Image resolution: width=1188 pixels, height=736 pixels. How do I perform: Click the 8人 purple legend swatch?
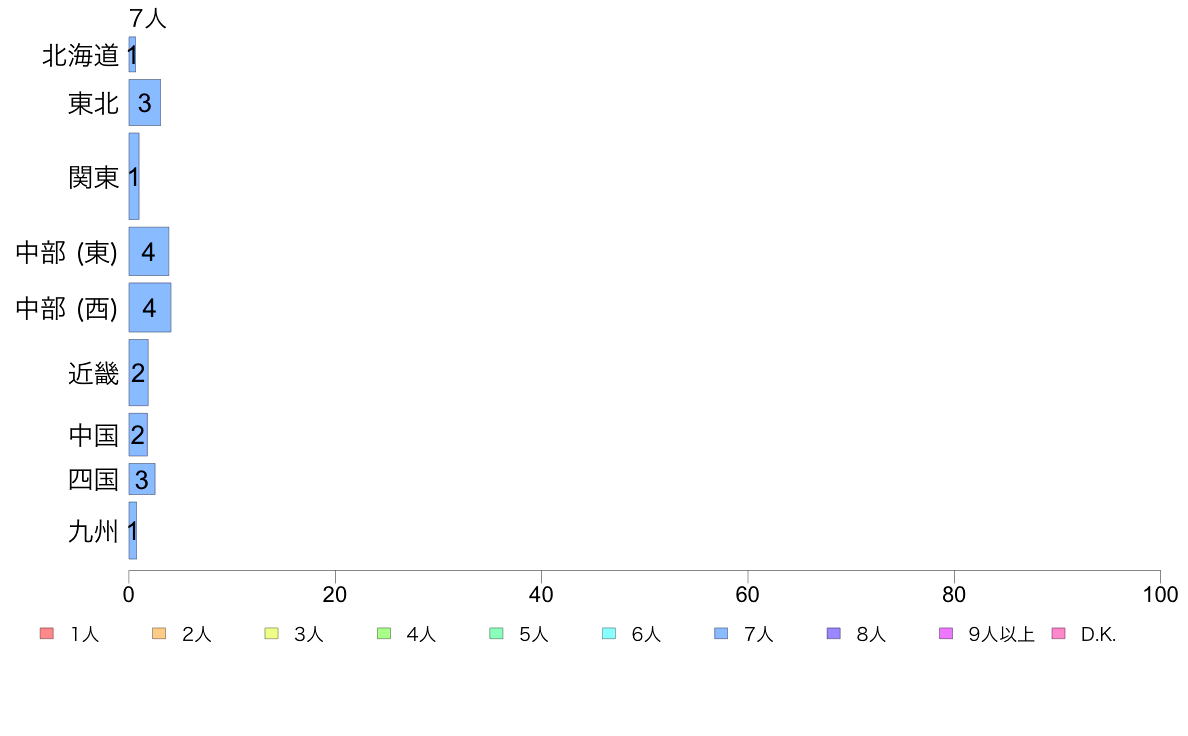tap(833, 633)
